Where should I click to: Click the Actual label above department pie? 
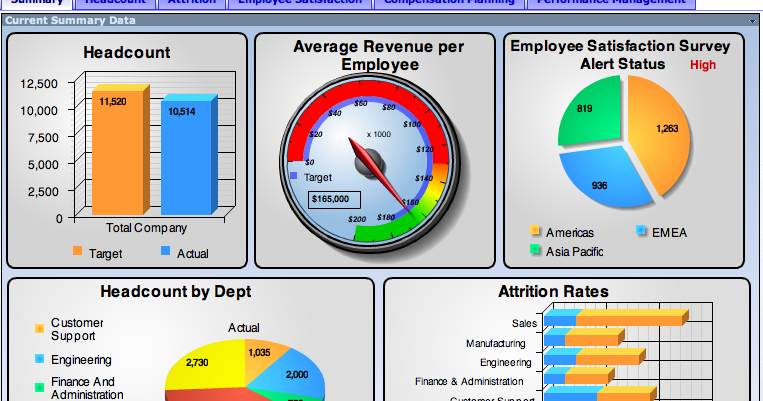244,328
